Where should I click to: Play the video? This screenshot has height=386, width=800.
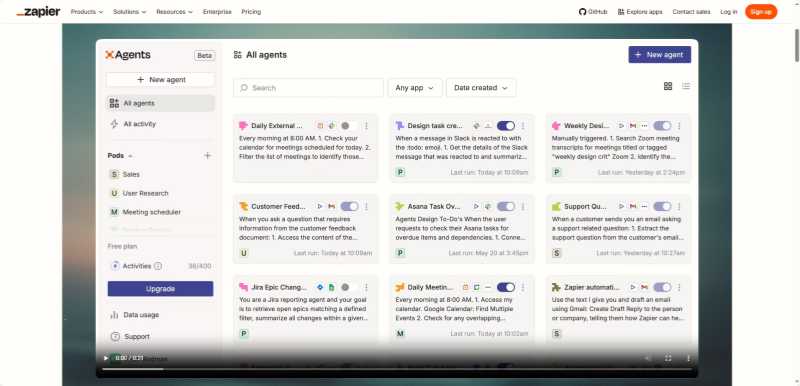[x=106, y=358]
